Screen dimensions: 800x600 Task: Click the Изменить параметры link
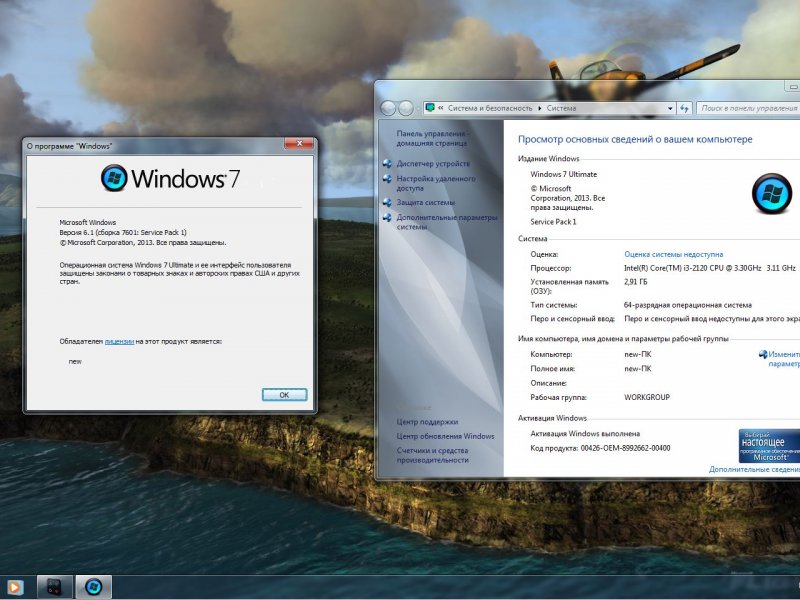click(x=784, y=359)
